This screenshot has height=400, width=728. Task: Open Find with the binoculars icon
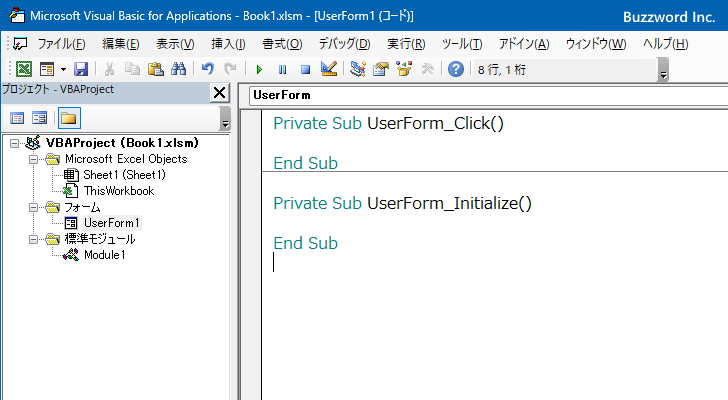[179, 69]
